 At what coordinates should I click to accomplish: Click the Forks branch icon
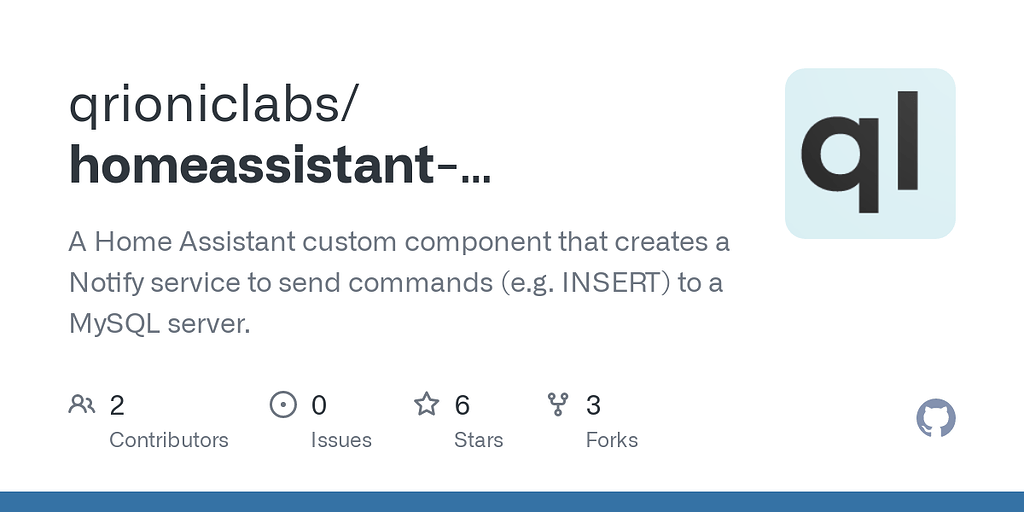[x=558, y=404]
